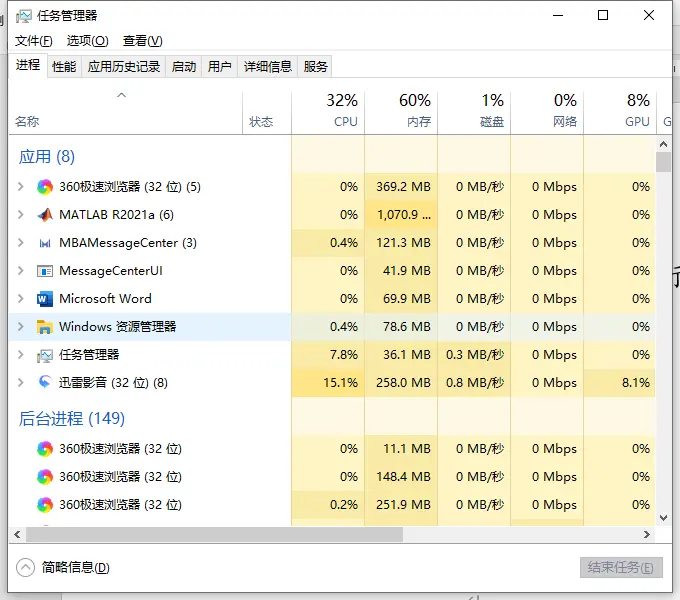Switch to the 详细信息 tab

(268, 67)
